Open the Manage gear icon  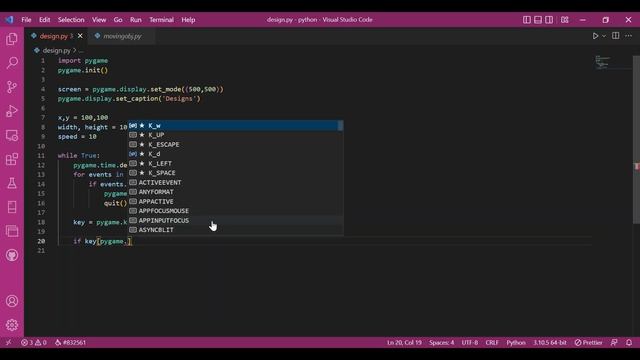pyautogui.click(x=12, y=325)
